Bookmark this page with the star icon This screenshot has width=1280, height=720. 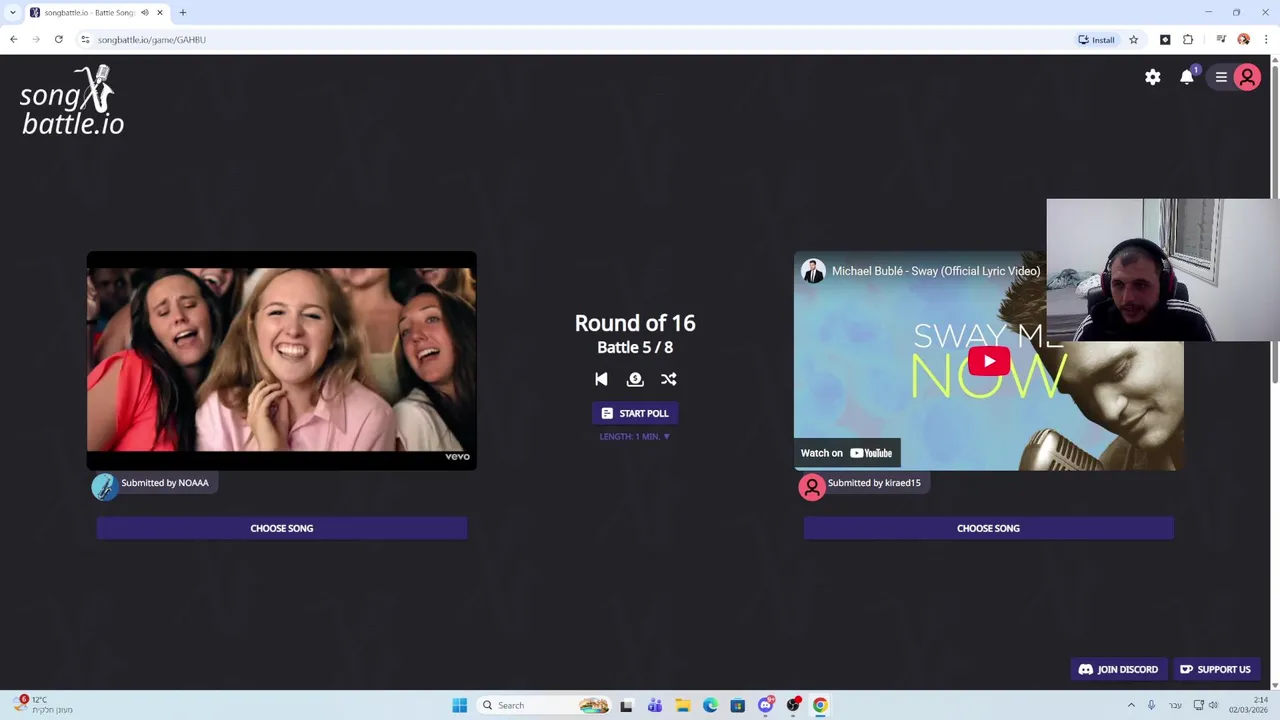click(1133, 40)
